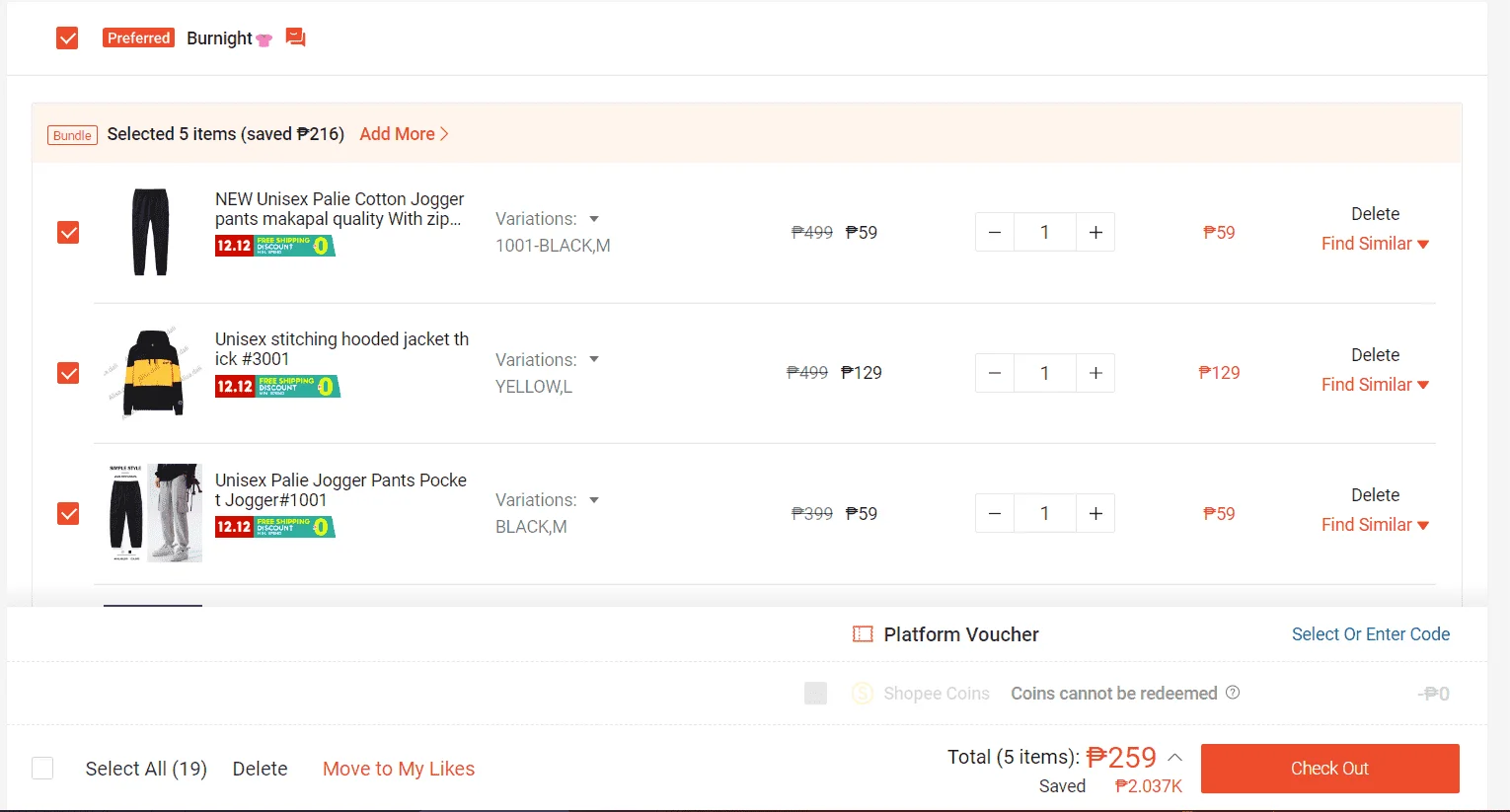The width and height of the screenshot is (1510, 812).
Task: Delete the Pocket Jogger#1001 item
Action: click(1375, 495)
